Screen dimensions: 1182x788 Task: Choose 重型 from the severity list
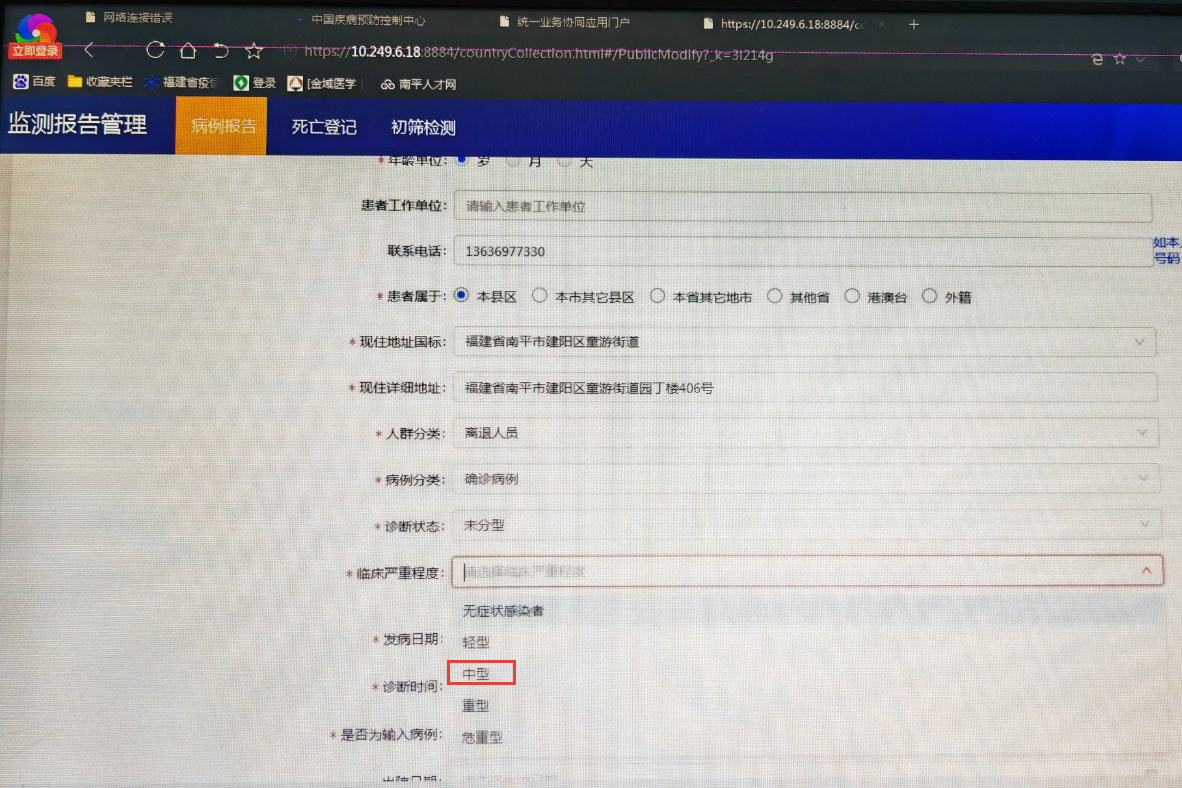coord(476,706)
